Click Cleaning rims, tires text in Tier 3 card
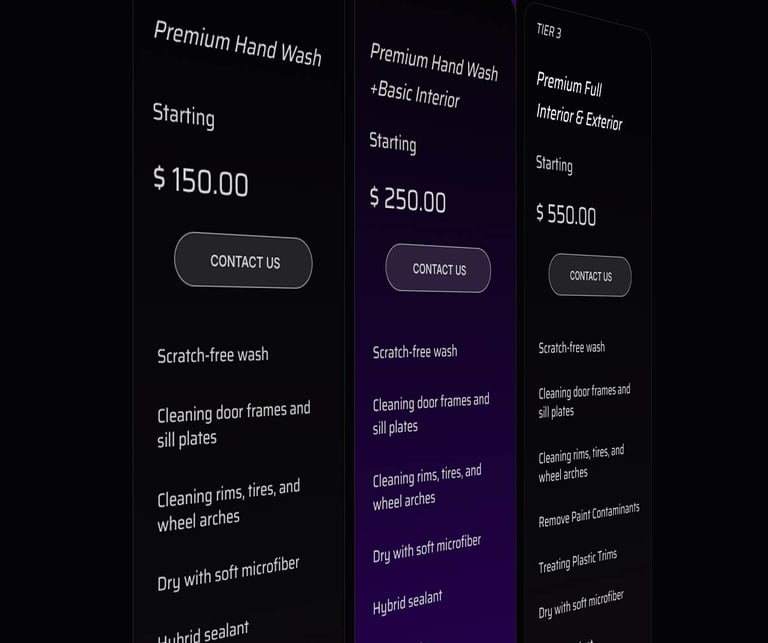Image resolution: width=768 pixels, height=643 pixels. coord(581,464)
